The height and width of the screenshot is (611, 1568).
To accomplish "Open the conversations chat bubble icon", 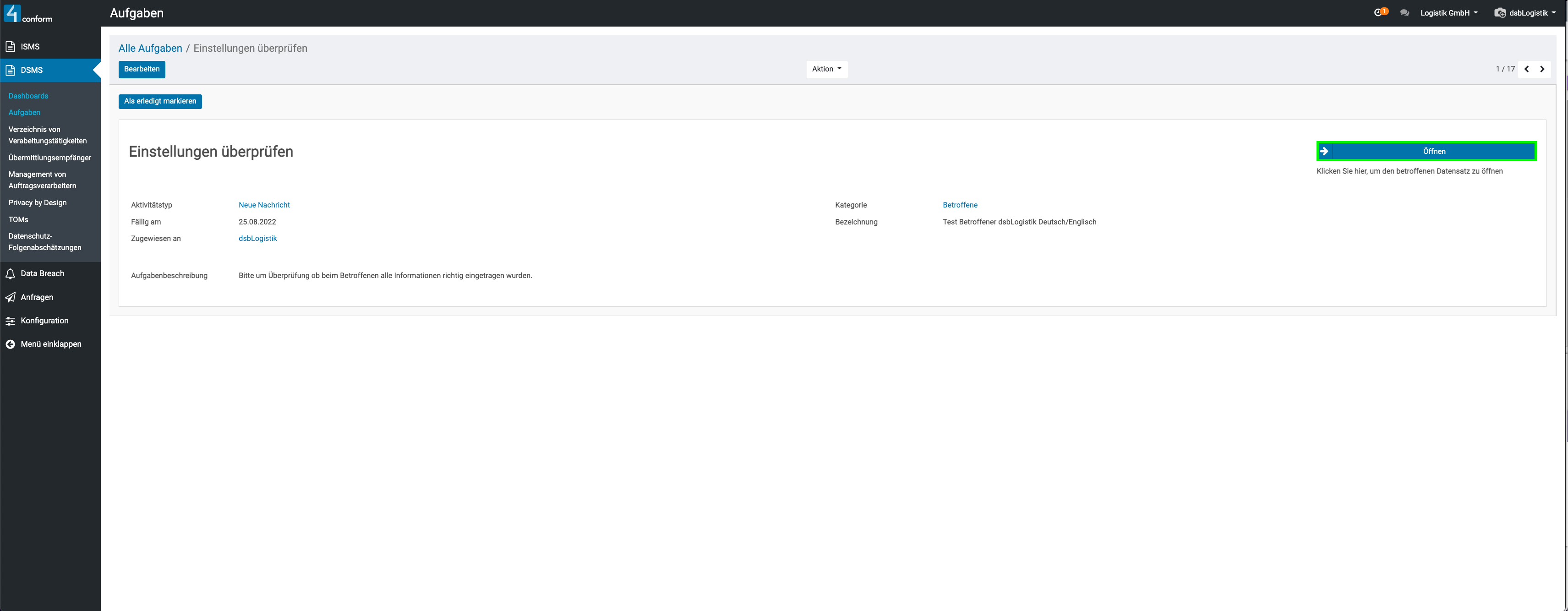I will [1404, 13].
